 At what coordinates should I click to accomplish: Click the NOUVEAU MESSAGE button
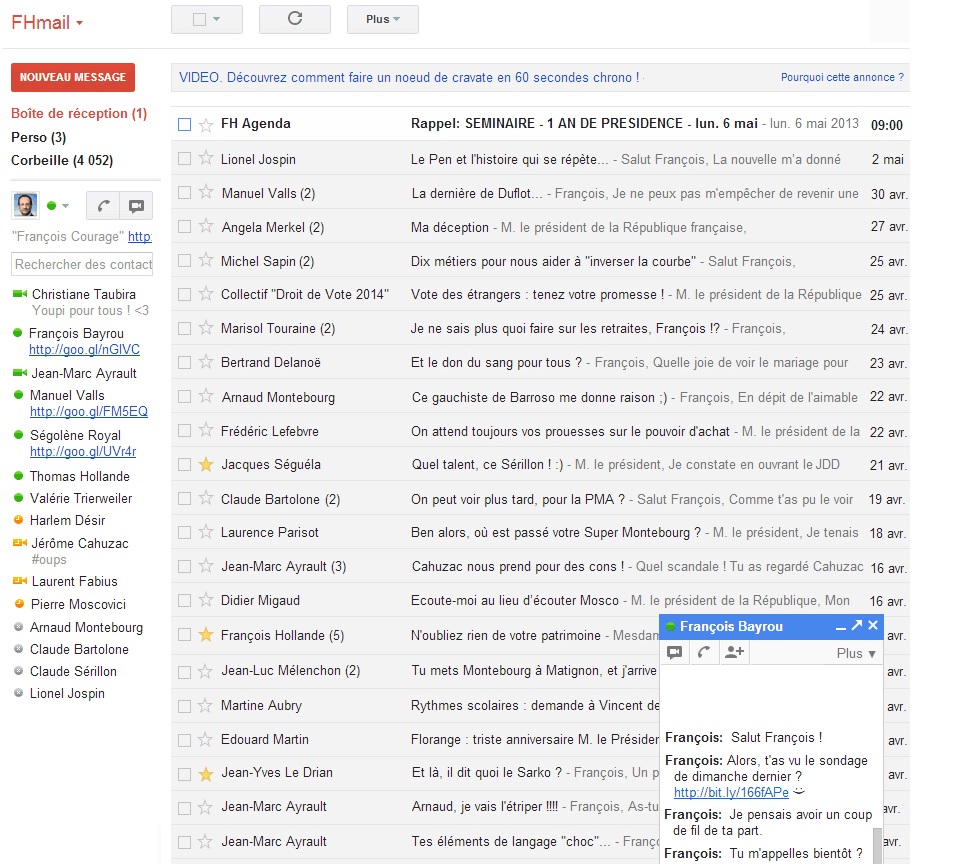click(73, 77)
